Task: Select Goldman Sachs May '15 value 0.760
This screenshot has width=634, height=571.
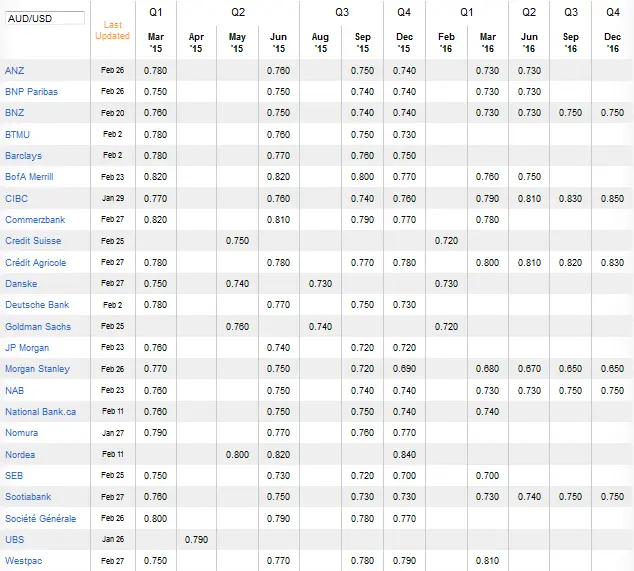Action: [x=237, y=326]
